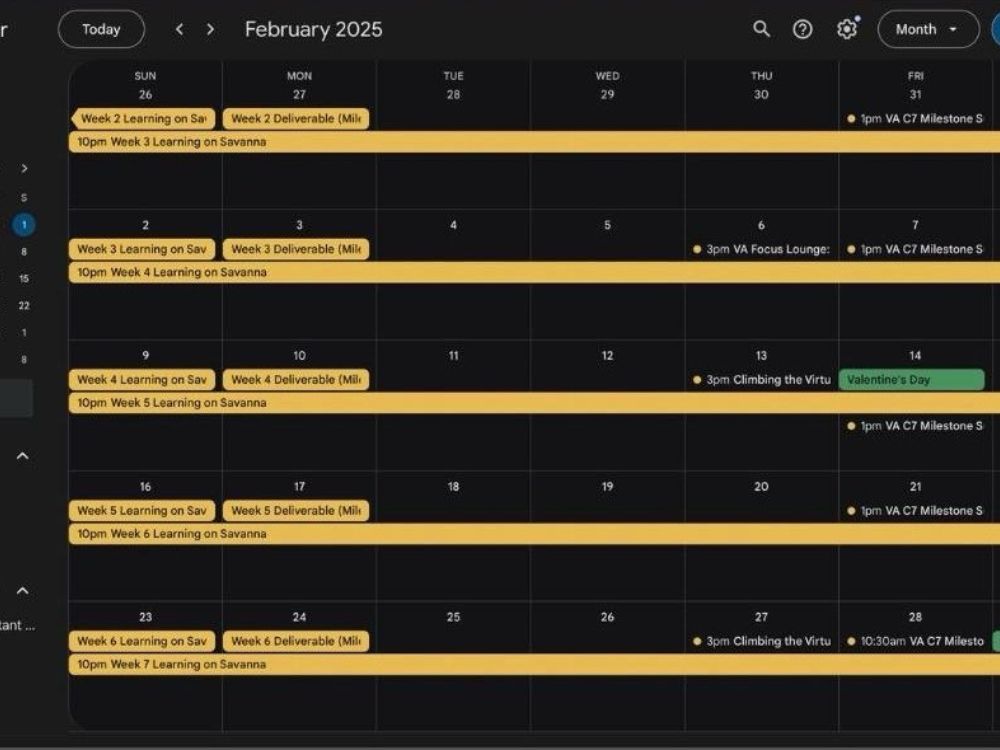Open 10pm Week 4 Learning on Savanna bar

(x=534, y=272)
